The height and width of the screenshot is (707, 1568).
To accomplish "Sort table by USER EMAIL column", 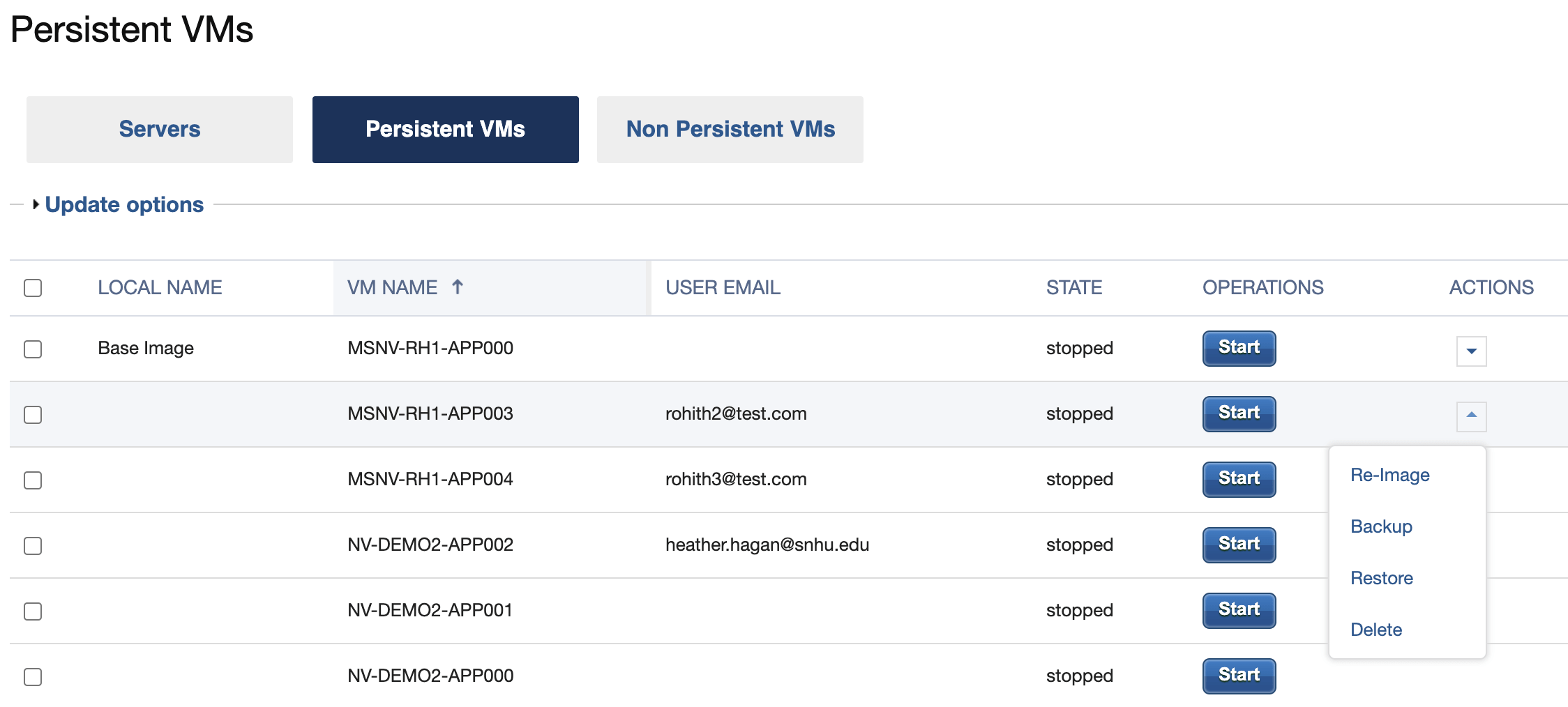I will point(723,287).
